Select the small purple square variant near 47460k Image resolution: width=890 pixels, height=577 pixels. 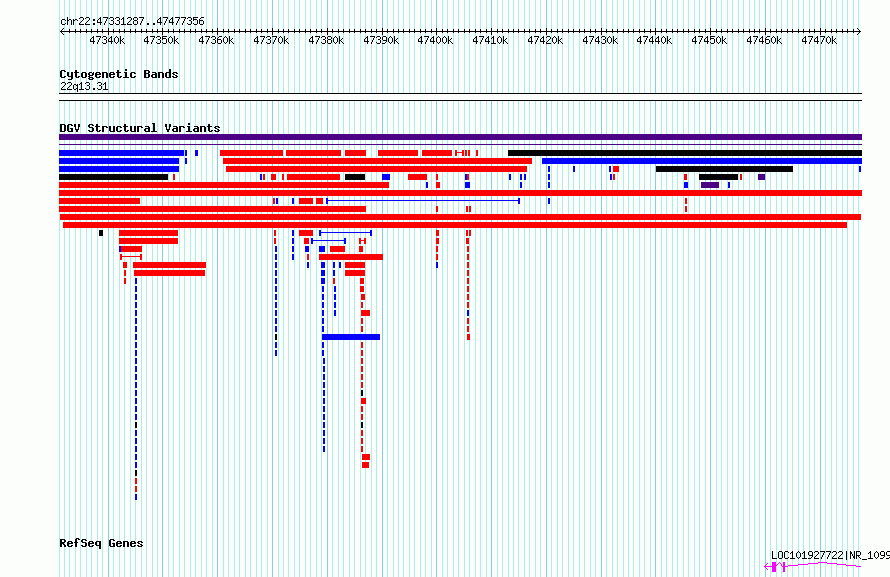(x=762, y=177)
